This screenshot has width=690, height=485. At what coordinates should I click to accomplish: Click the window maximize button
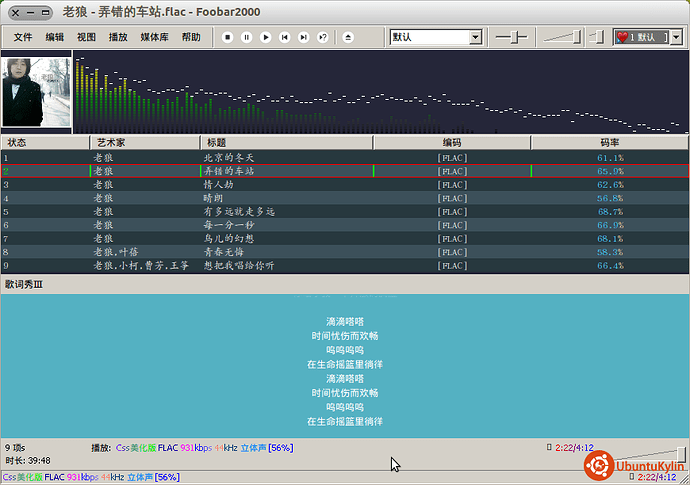45,12
